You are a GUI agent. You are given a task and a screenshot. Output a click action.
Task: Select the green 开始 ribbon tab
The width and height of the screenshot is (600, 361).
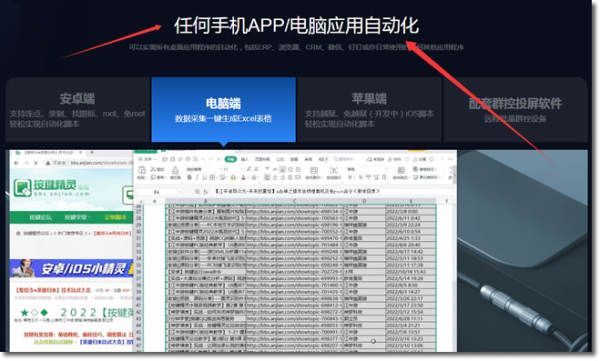click(x=230, y=159)
